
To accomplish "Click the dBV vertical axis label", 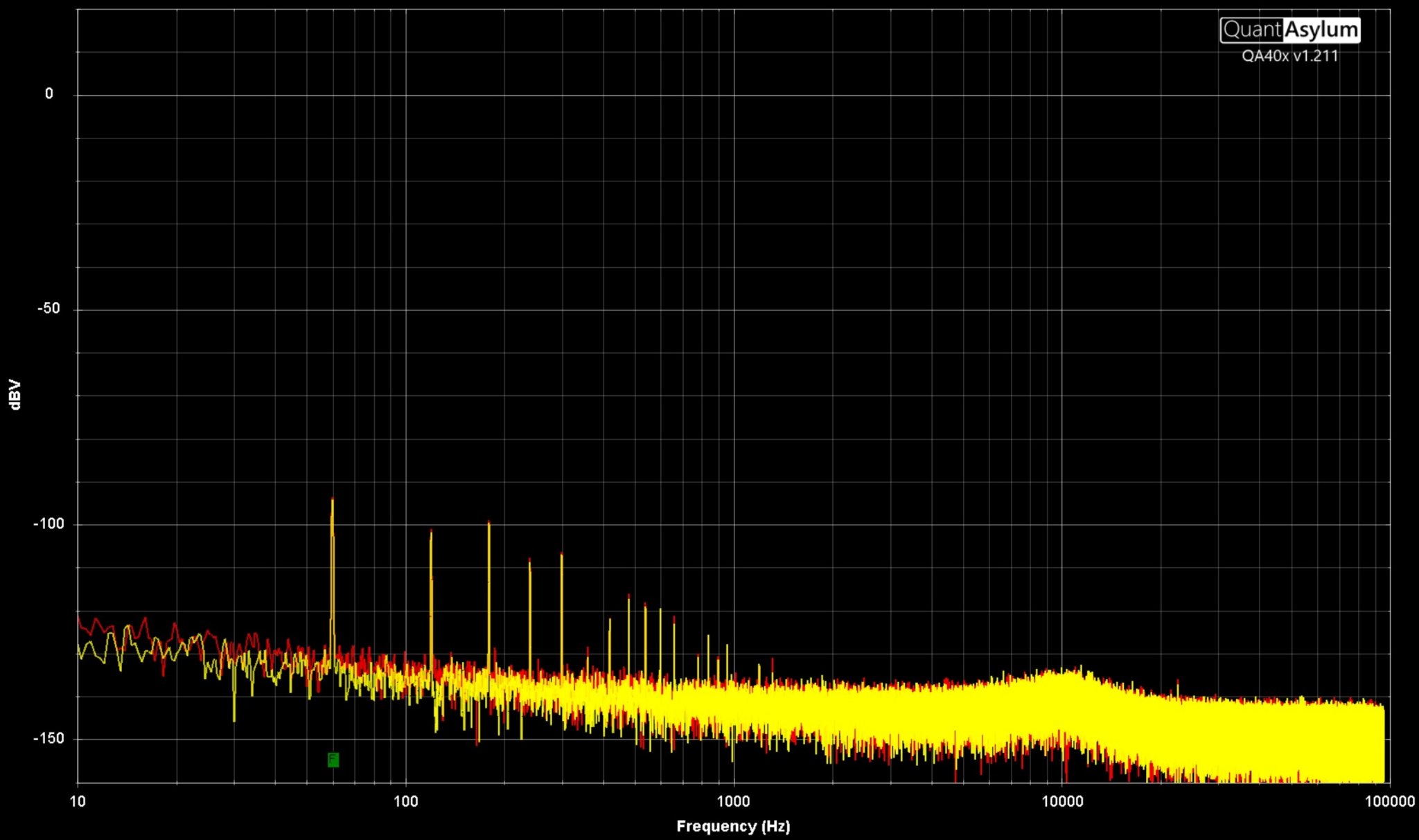I will tap(15, 395).
